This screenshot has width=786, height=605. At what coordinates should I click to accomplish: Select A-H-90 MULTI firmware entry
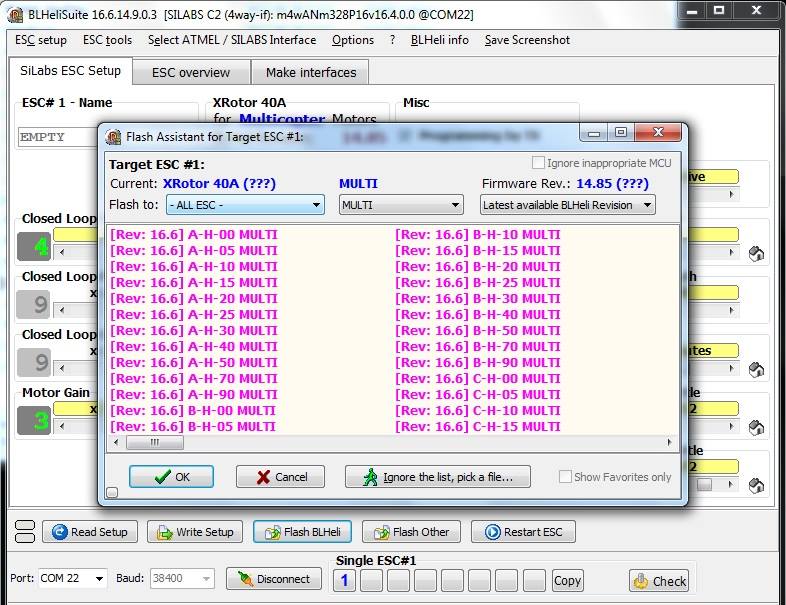click(x=193, y=395)
